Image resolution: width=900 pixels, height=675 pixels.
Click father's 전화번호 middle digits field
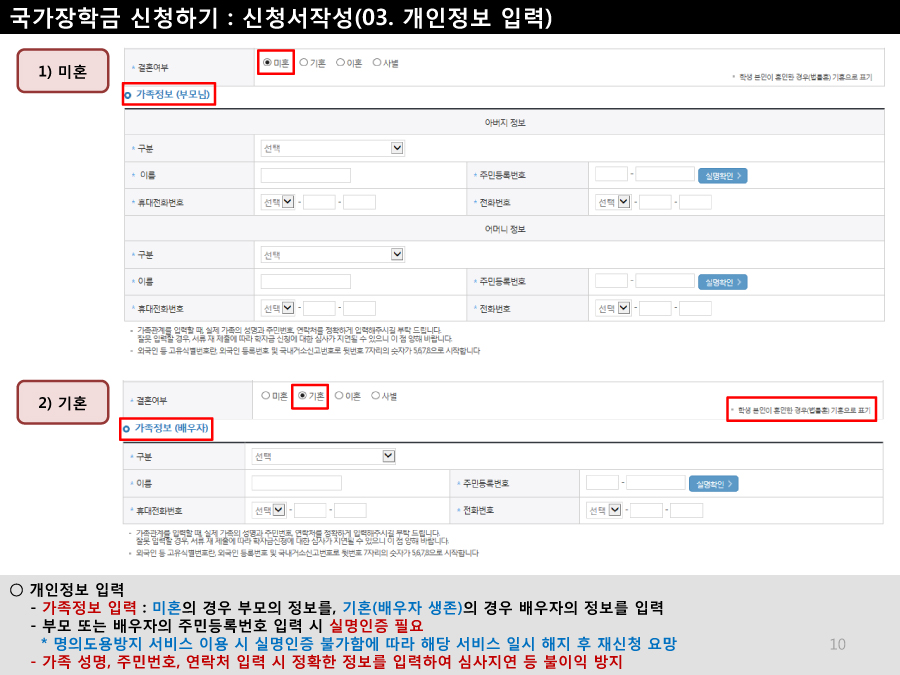(655, 202)
